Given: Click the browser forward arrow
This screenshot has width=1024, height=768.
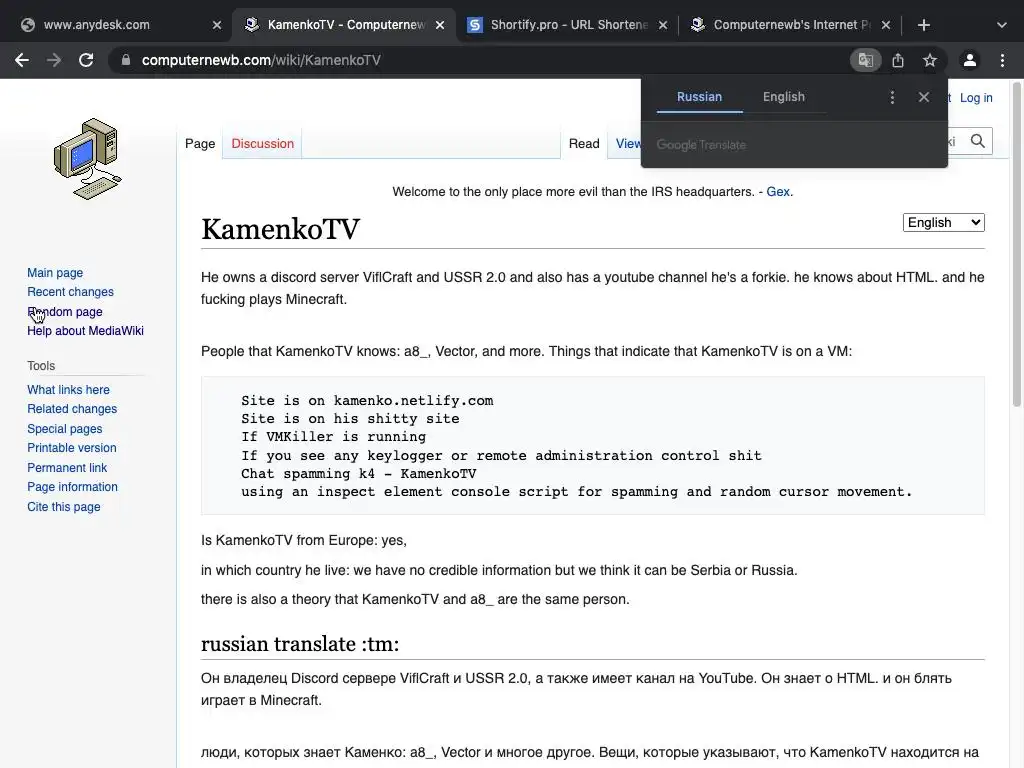Looking at the screenshot, I should [54, 60].
